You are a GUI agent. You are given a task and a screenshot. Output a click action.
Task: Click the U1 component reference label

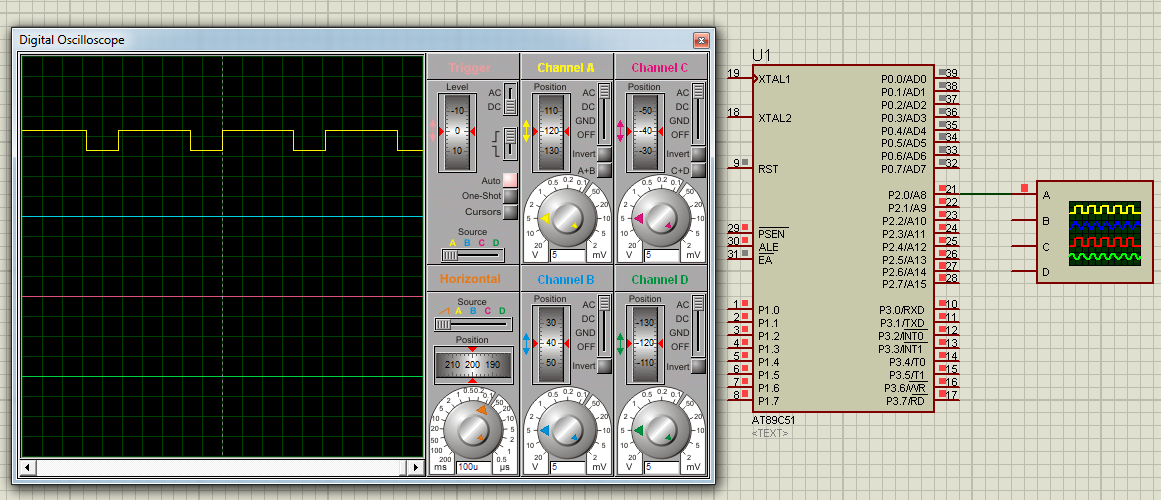pyautogui.click(x=761, y=56)
